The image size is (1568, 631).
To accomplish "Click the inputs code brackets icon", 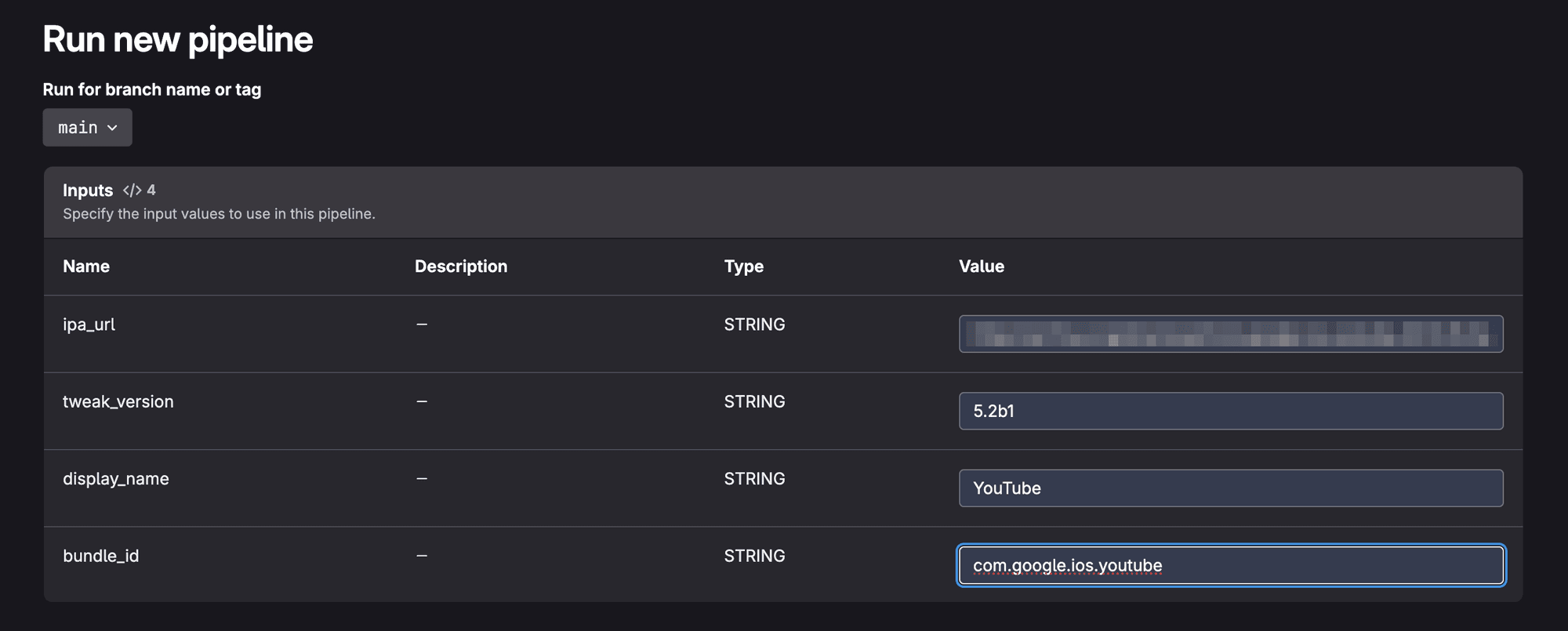I will pos(132,190).
